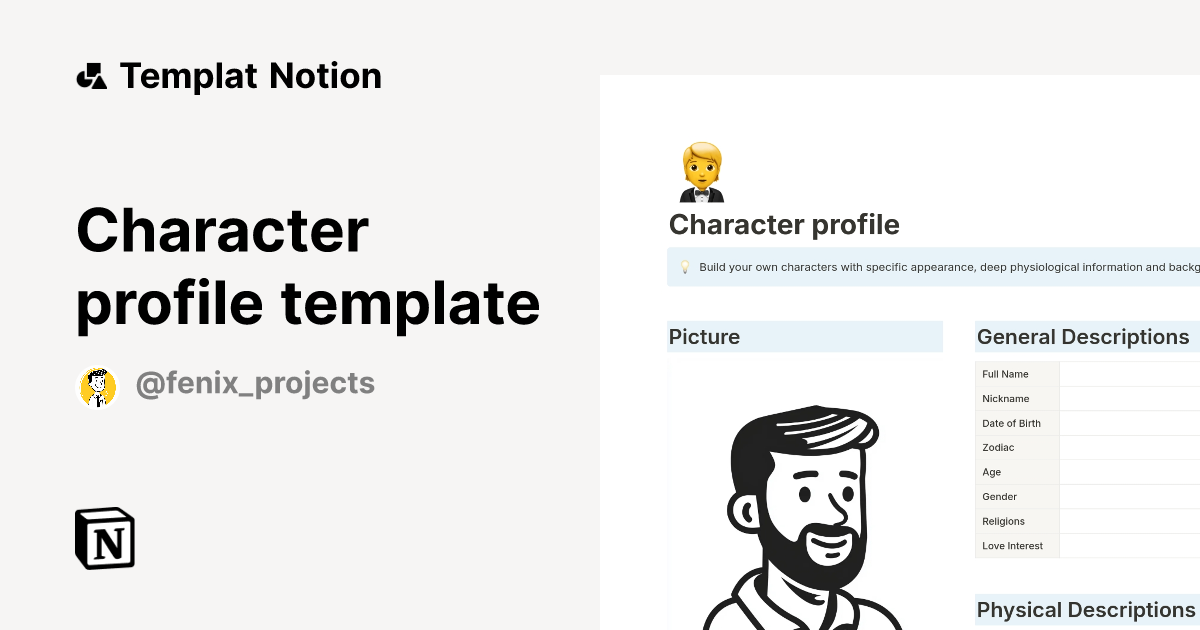Image resolution: width=1200 pixels, height=630 pixels.
Task: Click the Love Interest row
Action: [x=1012, y=546]
